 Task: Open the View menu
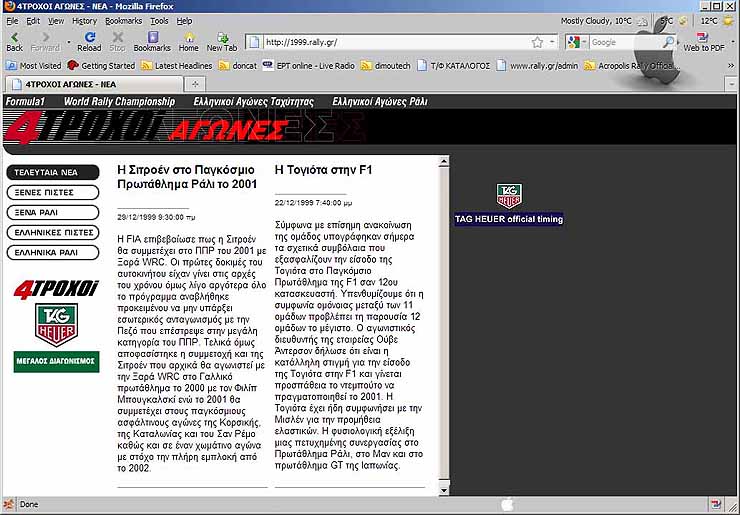tap(56, 21)
